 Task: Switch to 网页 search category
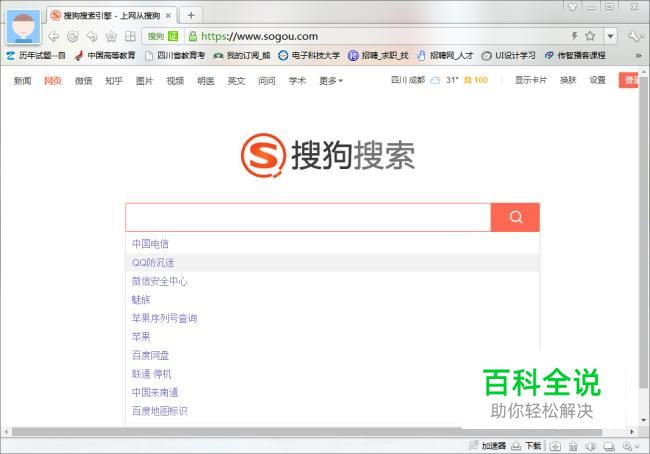tap(53, 80)
